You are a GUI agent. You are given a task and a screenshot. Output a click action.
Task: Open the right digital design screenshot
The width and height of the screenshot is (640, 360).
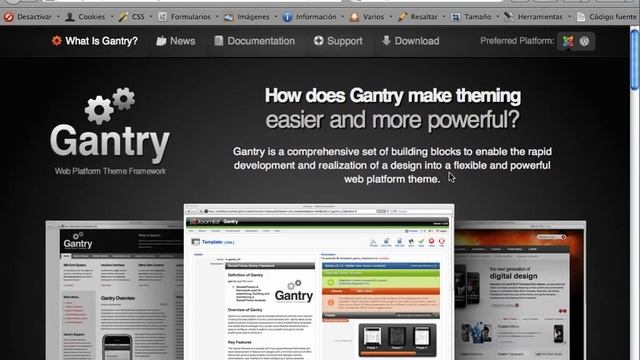point(520,291)
